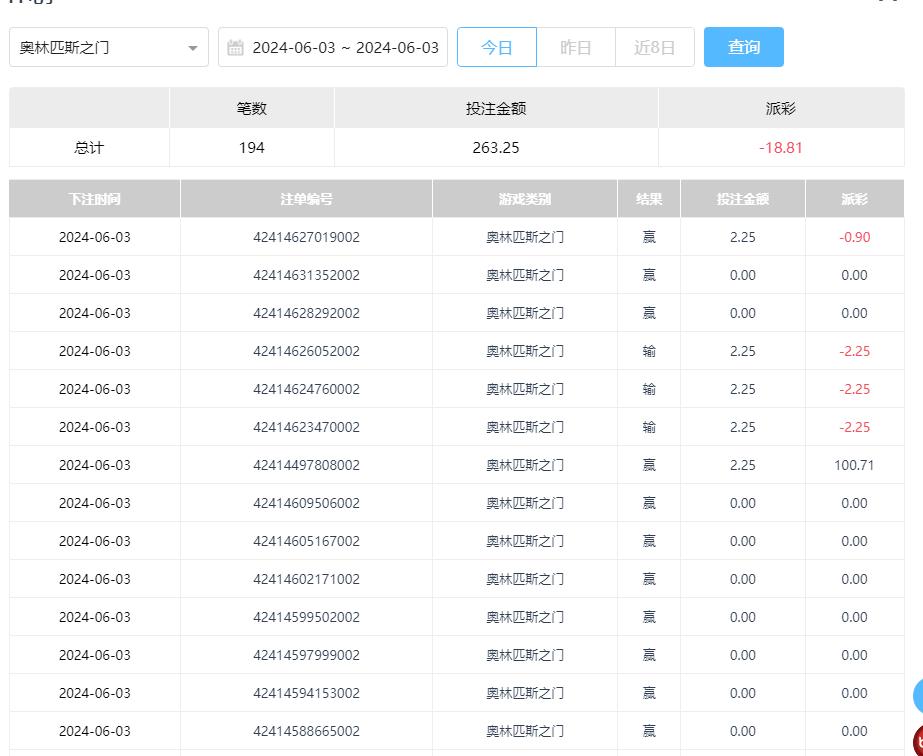The height and width of the screenshot is (756, 923).
Task: Click the 注单编号 column header
Action: click(306, 199)
